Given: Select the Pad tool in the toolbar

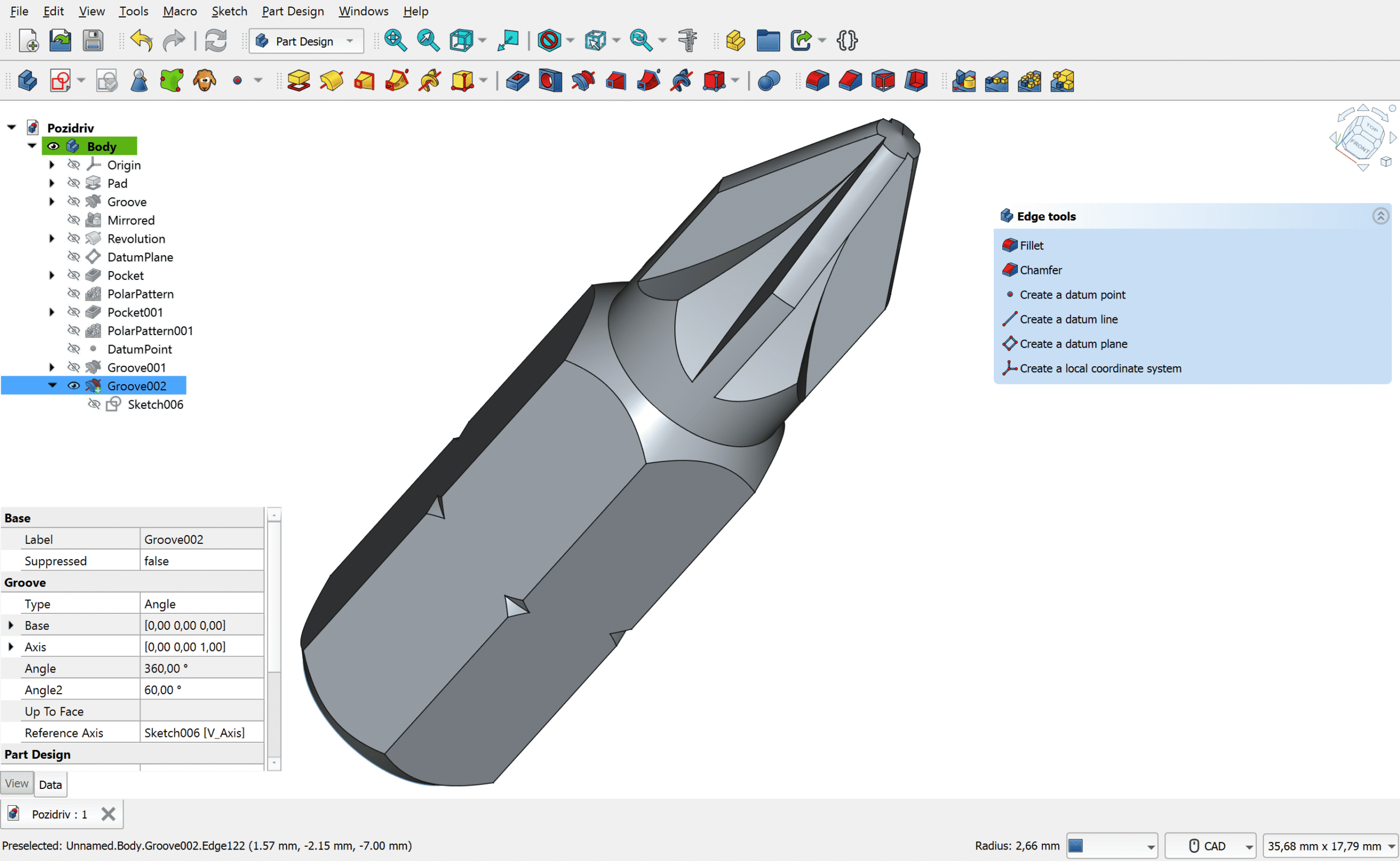Looking at the screenshot, I should [299, 80].
